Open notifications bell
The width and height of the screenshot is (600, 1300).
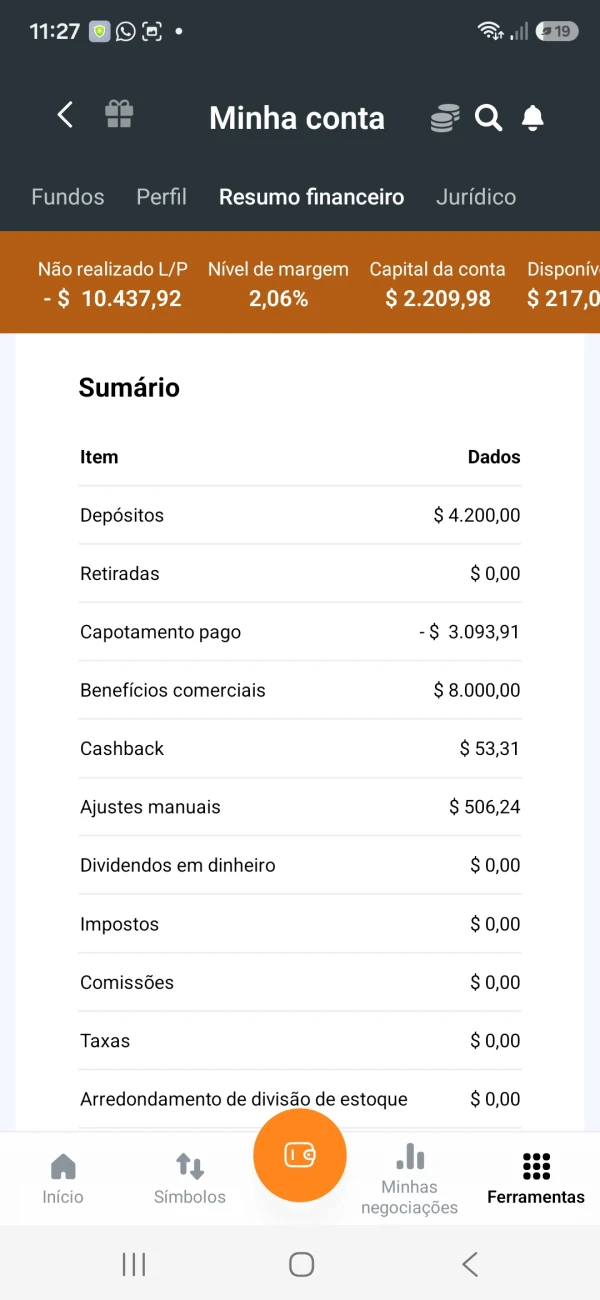(x=533, y=118)
